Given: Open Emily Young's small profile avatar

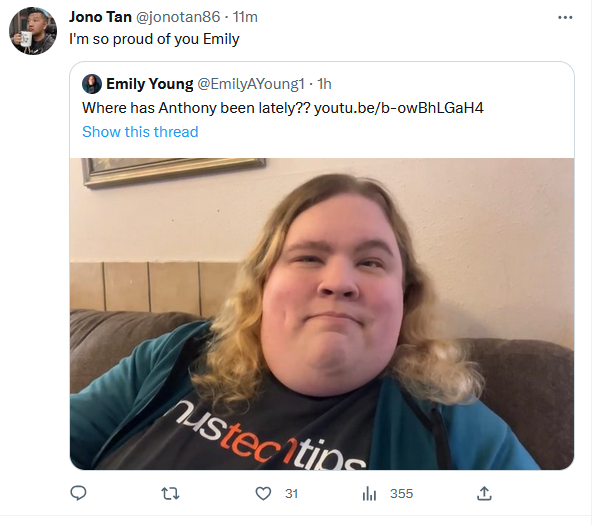Looking at the screenshot, I should [92, 84].
